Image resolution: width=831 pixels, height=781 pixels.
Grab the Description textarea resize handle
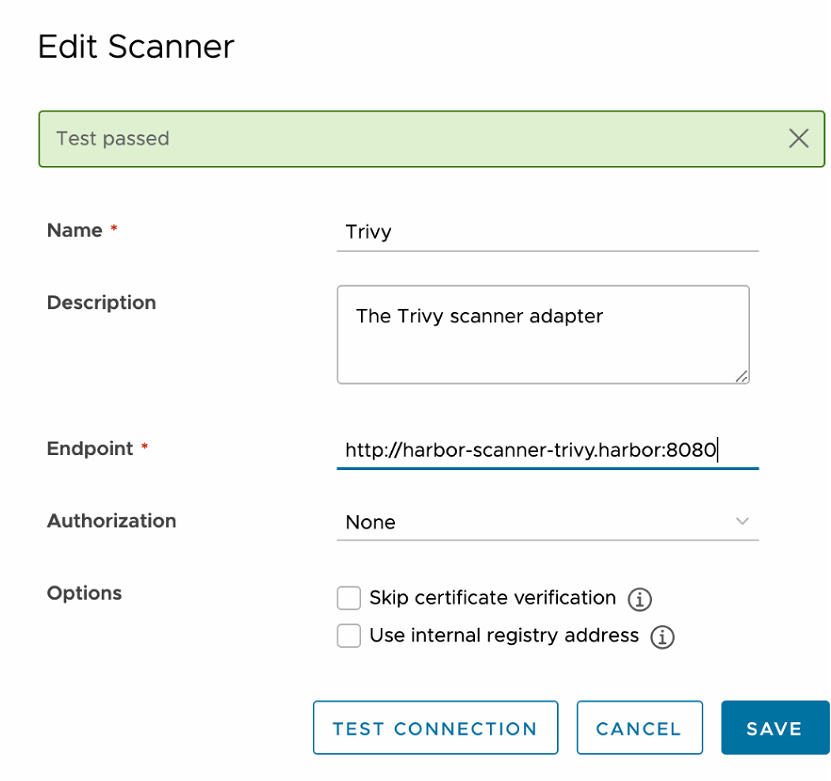coord(741,376)
